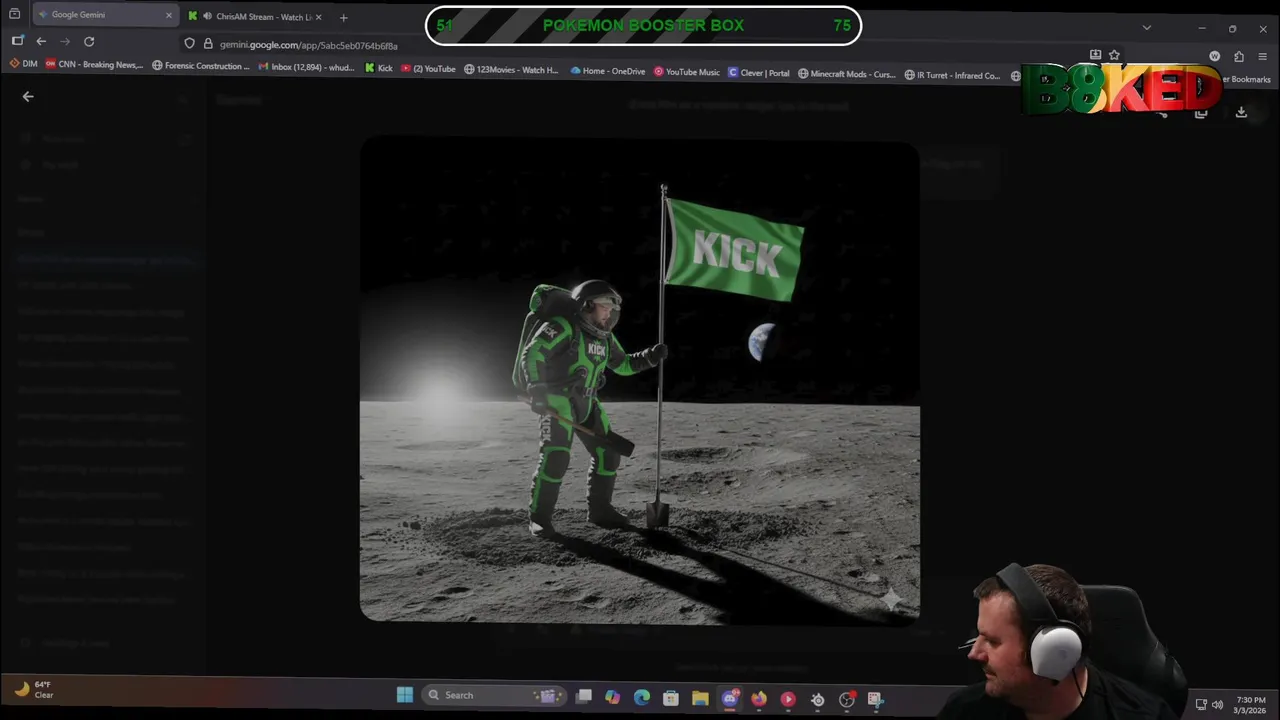
Task: Open a new browser tab
Action: tap(343, 17)
